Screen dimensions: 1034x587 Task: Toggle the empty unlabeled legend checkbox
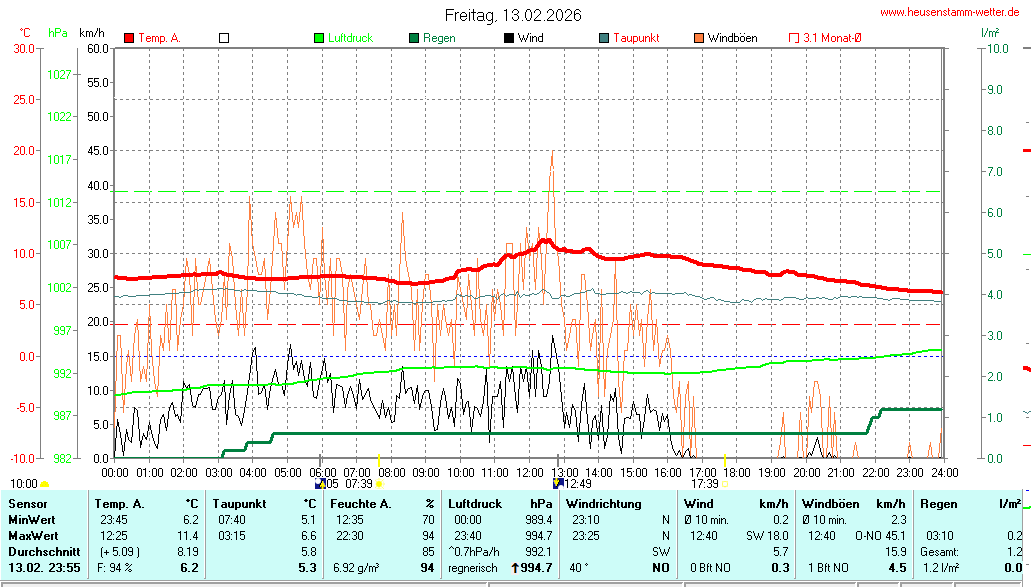pos(224,38)
